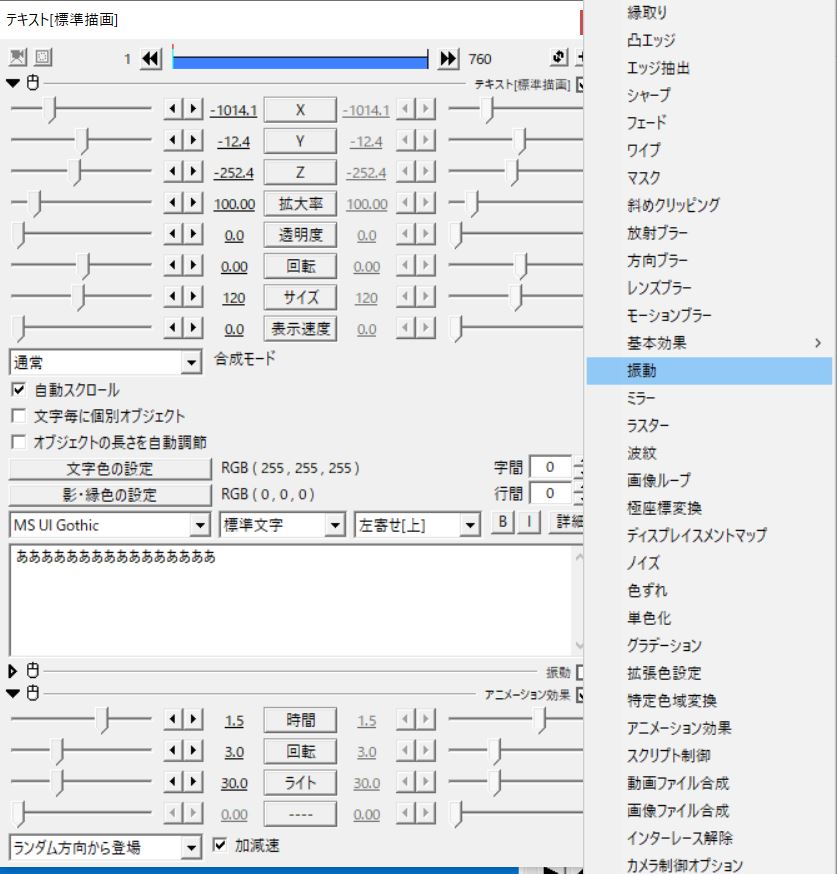Decrease left ライト value with left arrow
This screenshot has width=837, height=874.
pos(173,782)
